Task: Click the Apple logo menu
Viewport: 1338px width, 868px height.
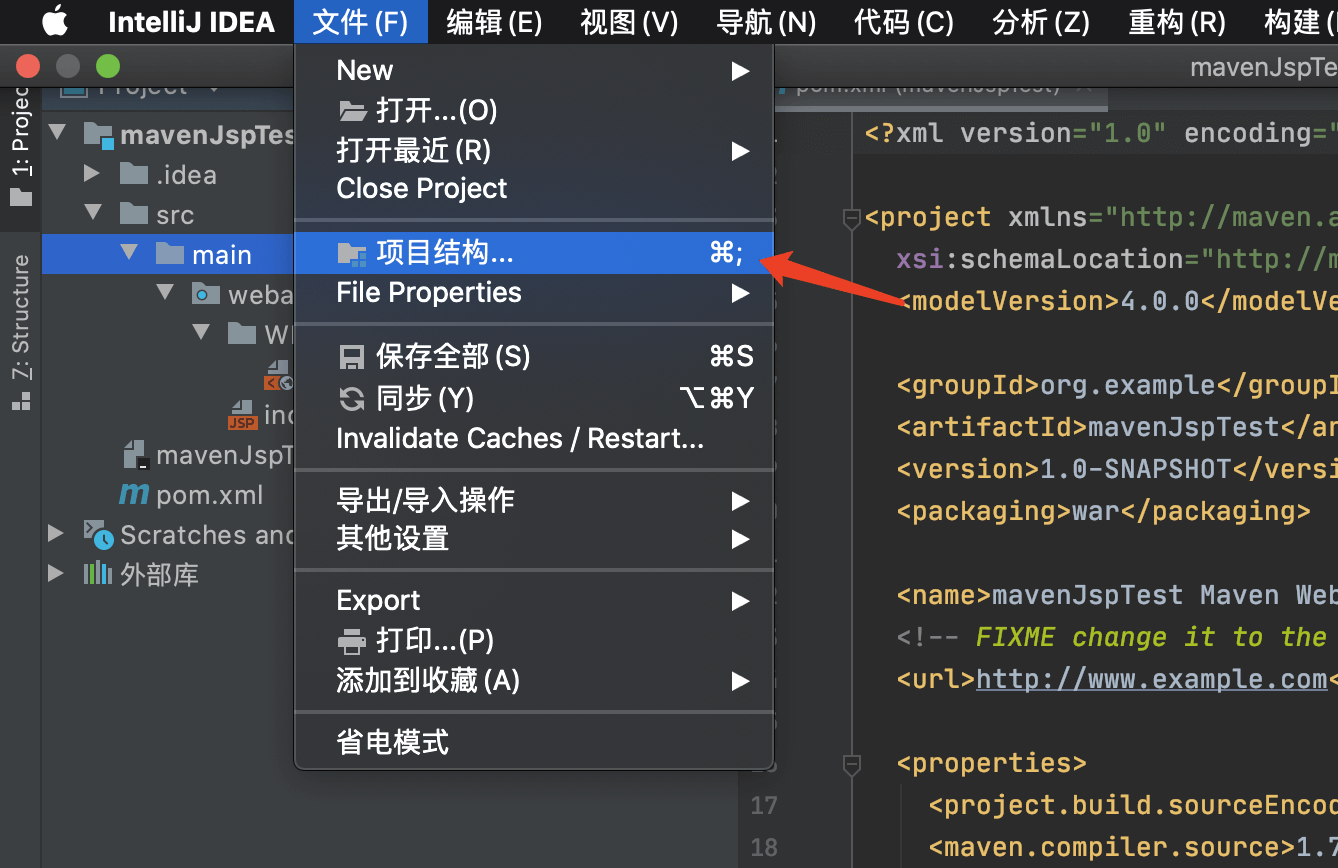Action: click(54, 21)
